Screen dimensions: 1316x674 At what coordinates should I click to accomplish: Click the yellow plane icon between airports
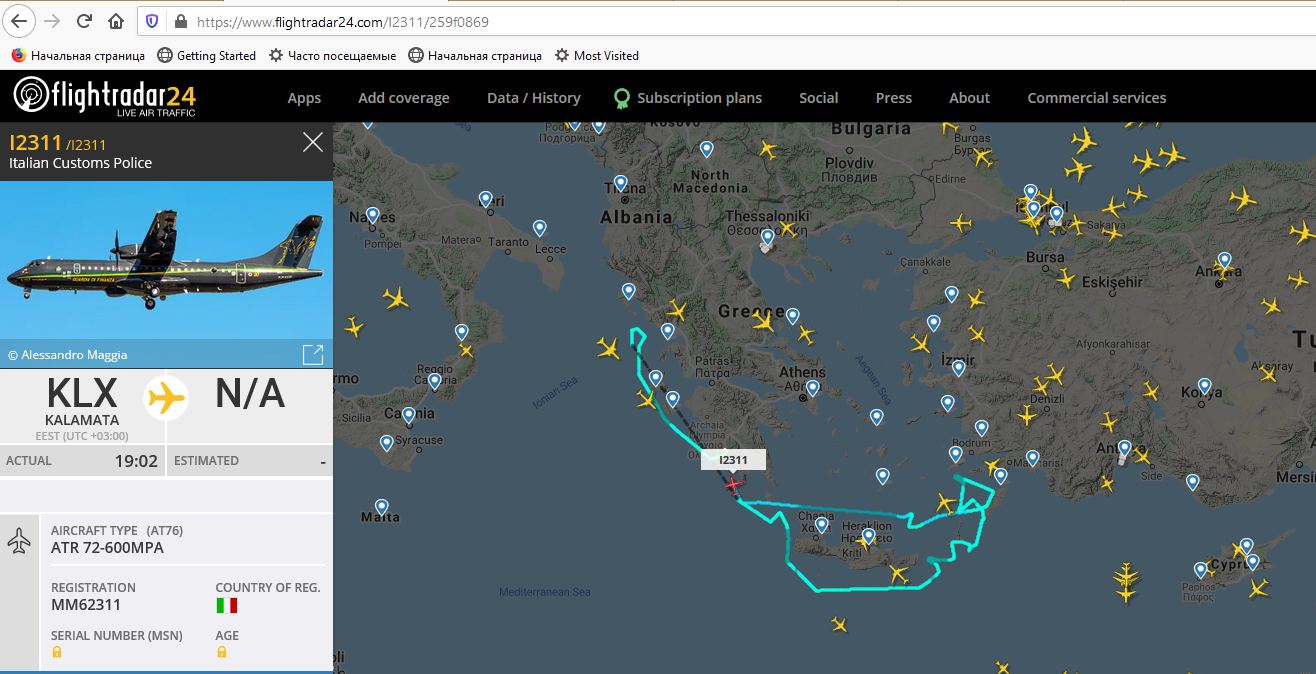166,397
